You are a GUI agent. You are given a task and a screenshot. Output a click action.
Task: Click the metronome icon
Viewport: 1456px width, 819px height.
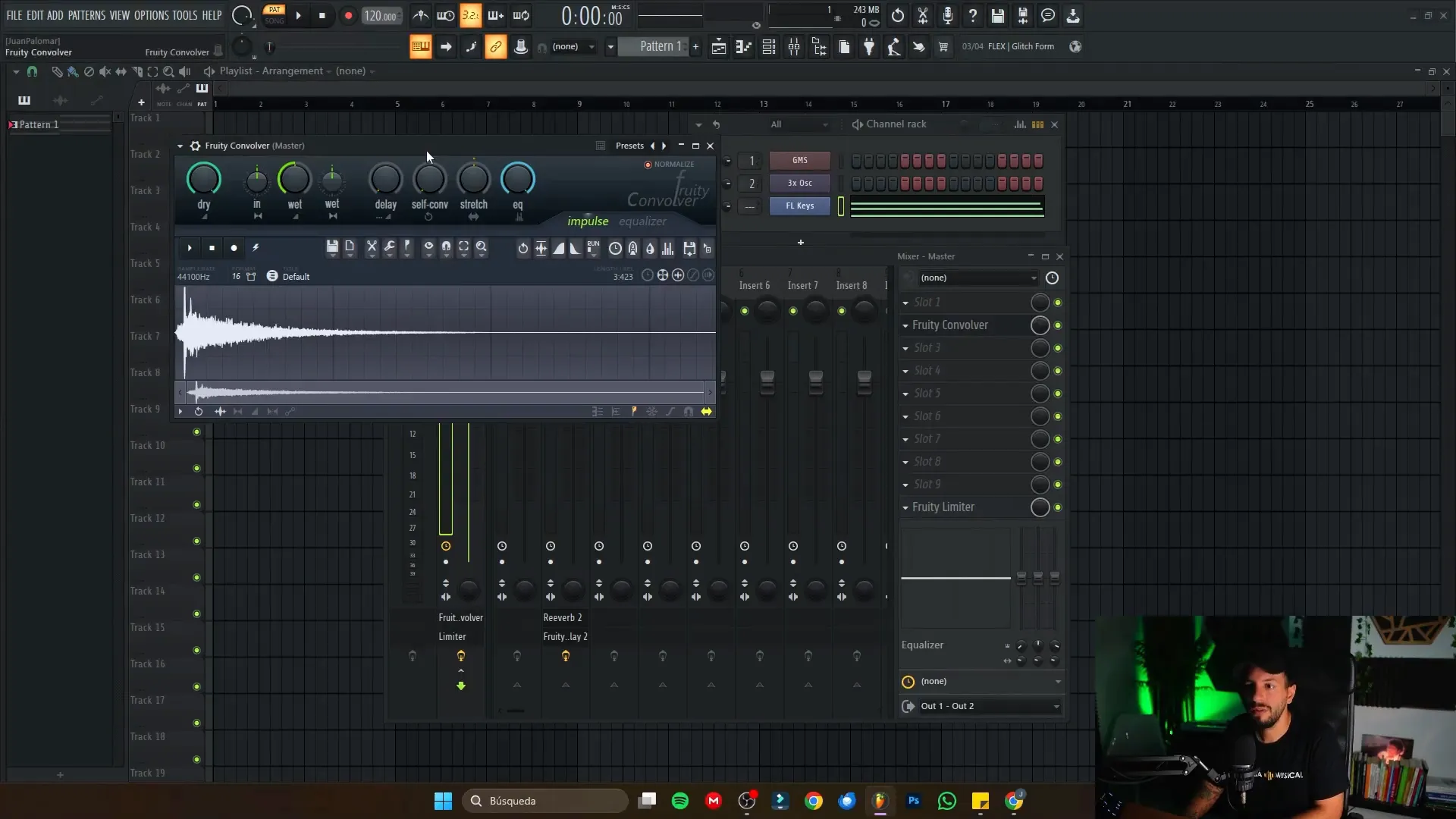point(420,16)
